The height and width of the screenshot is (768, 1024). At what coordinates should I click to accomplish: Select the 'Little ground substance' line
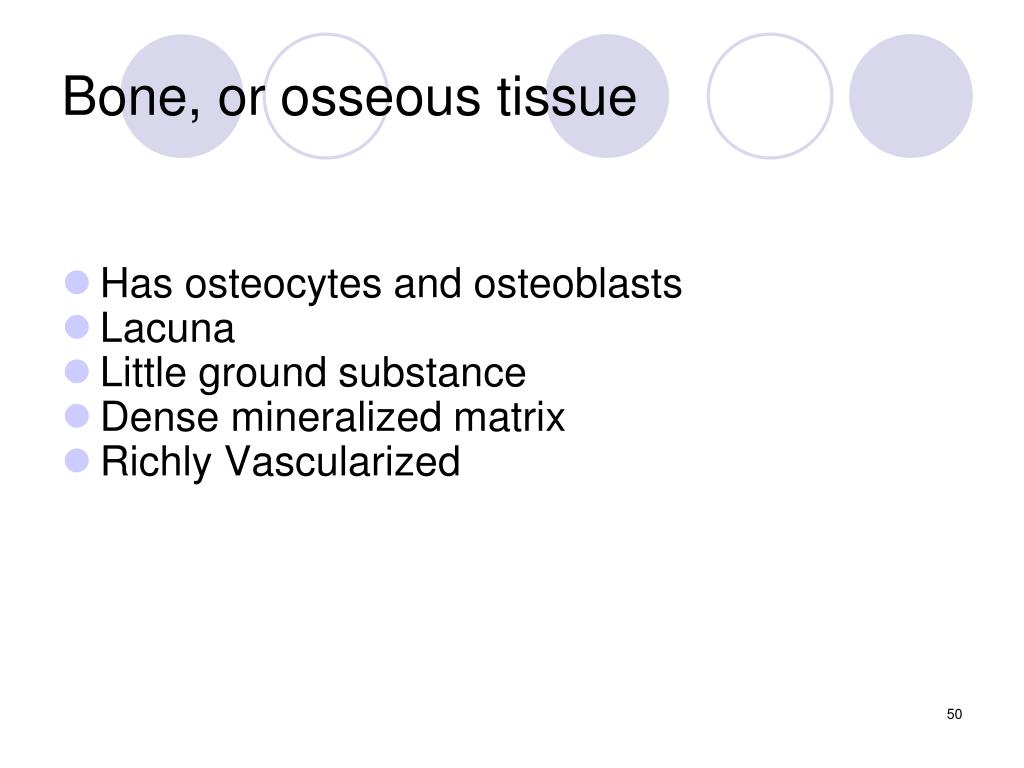313,374
